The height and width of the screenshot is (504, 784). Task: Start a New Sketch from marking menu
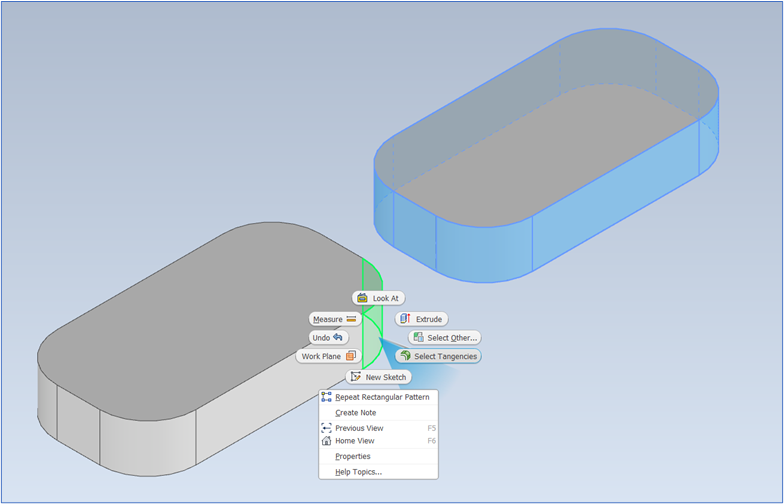tap(378, 377)
